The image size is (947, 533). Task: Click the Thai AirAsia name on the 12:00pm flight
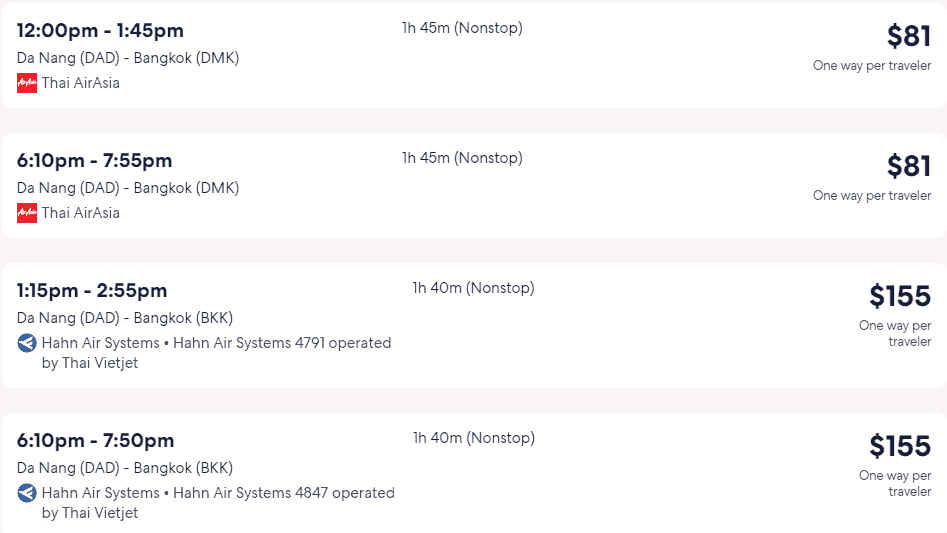81,83
